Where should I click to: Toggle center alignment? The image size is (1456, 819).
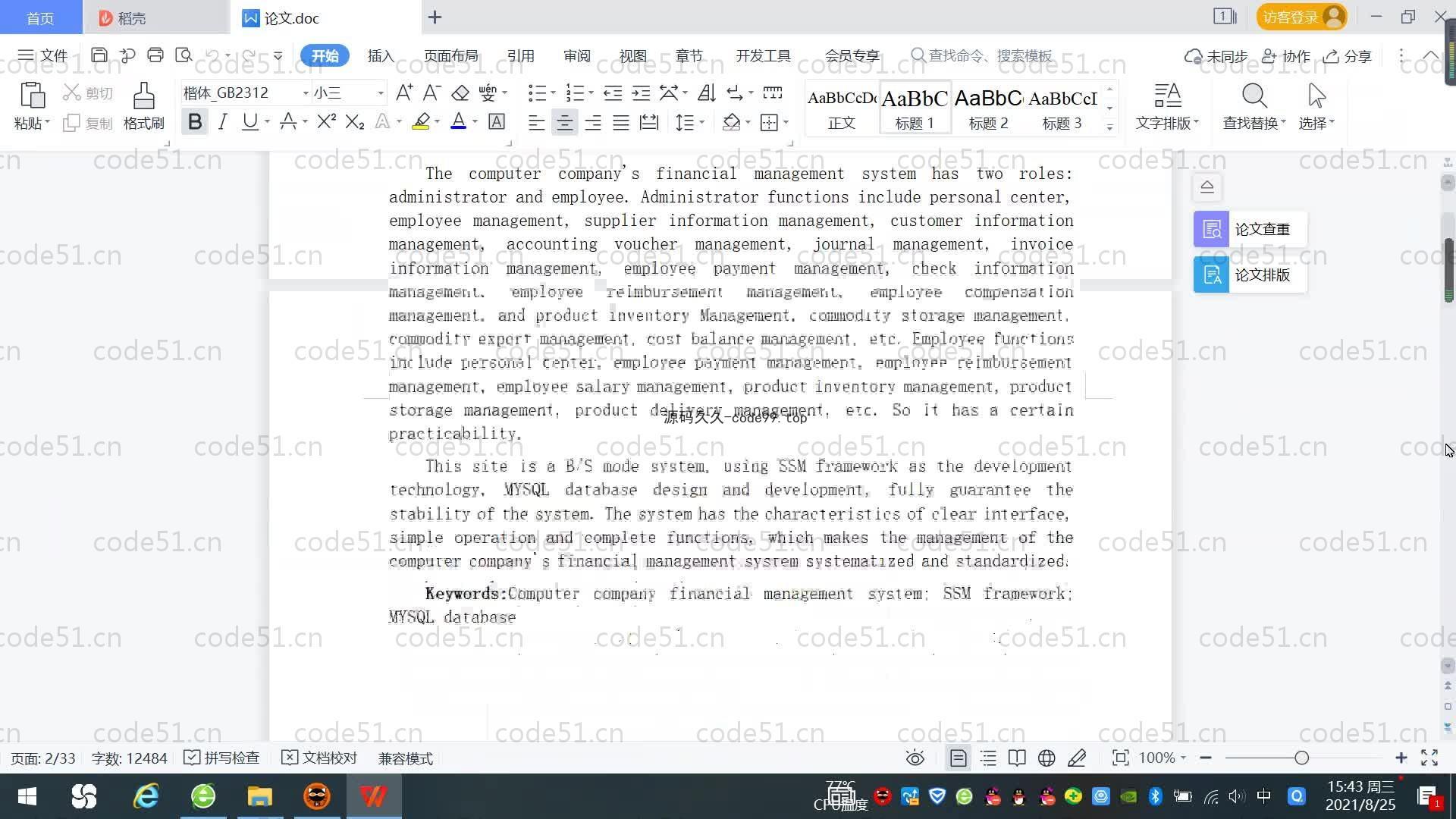[564, 122]
